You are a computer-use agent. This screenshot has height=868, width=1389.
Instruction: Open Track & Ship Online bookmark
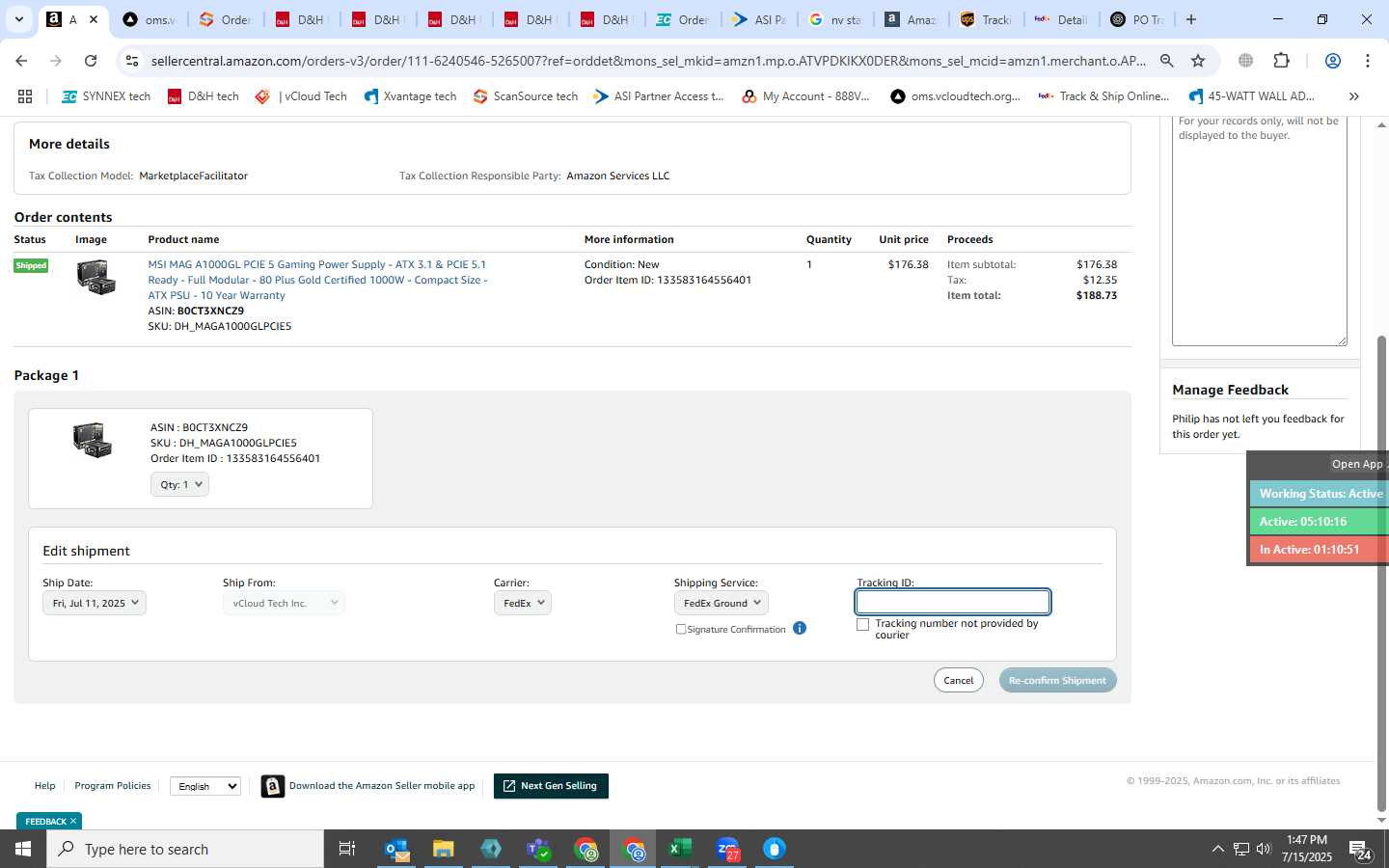point(1103,96)
